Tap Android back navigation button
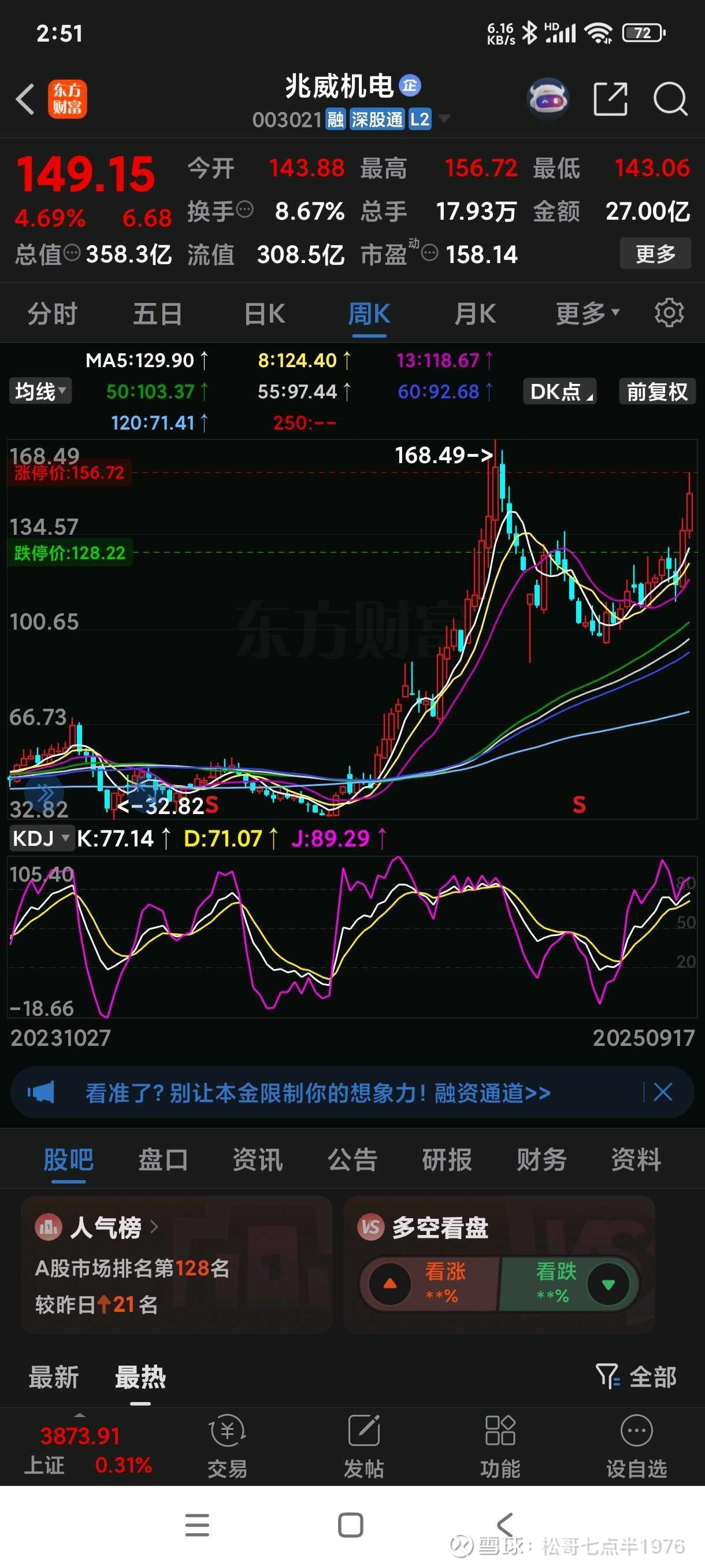The image size is (705, 1568). (x=505, y=1525)
